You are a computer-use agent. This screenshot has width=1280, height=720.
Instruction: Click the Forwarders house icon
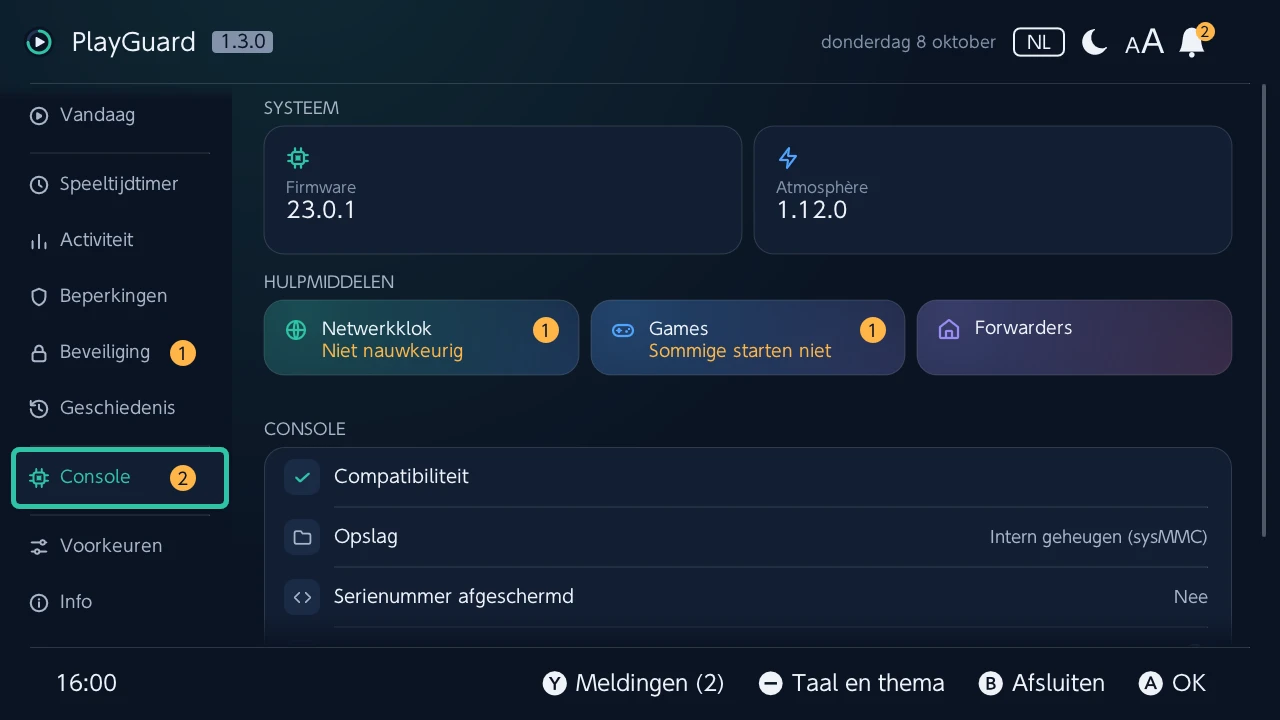point(949,330)
